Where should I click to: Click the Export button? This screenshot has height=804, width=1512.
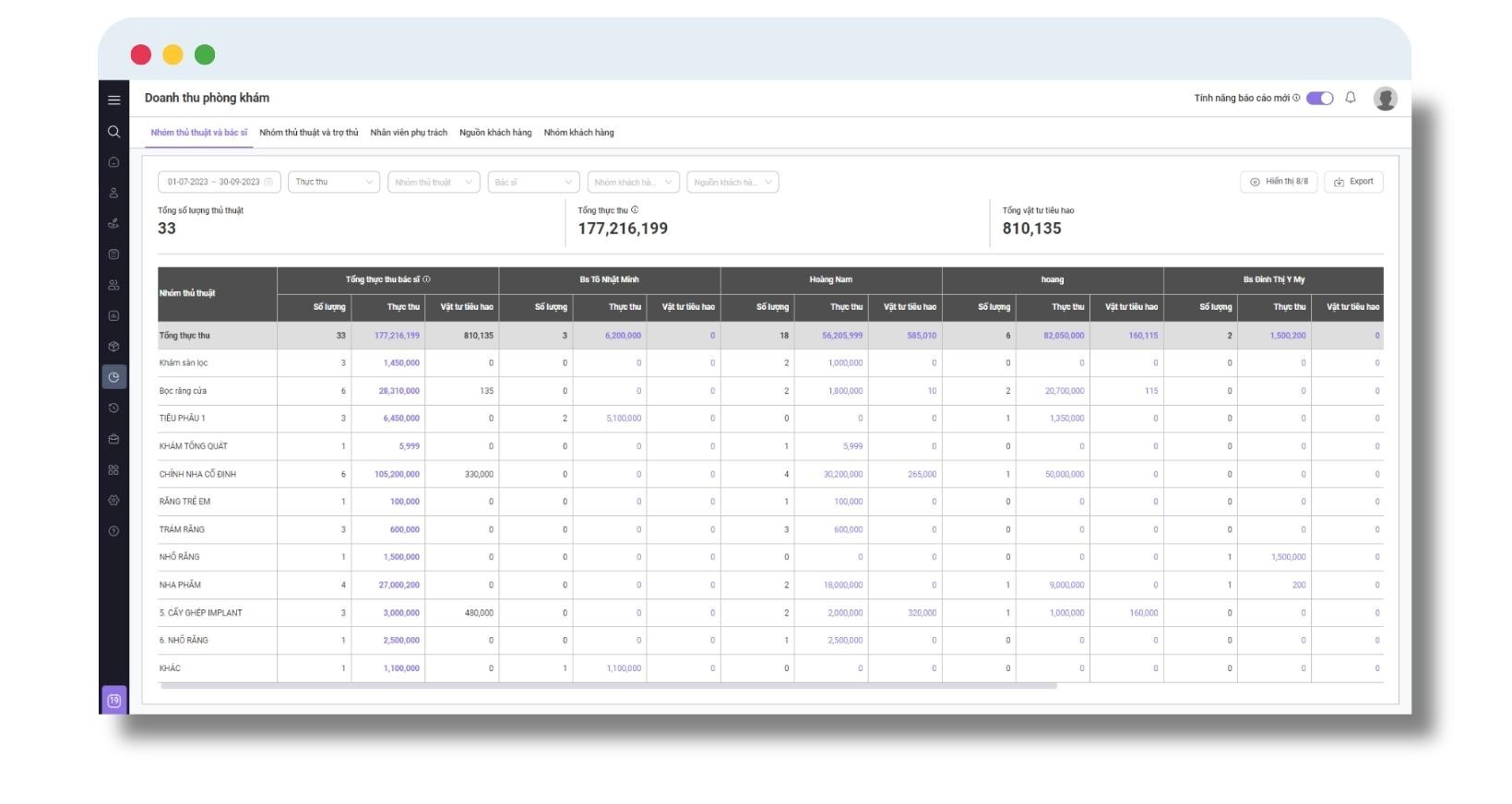(1353, 182)
